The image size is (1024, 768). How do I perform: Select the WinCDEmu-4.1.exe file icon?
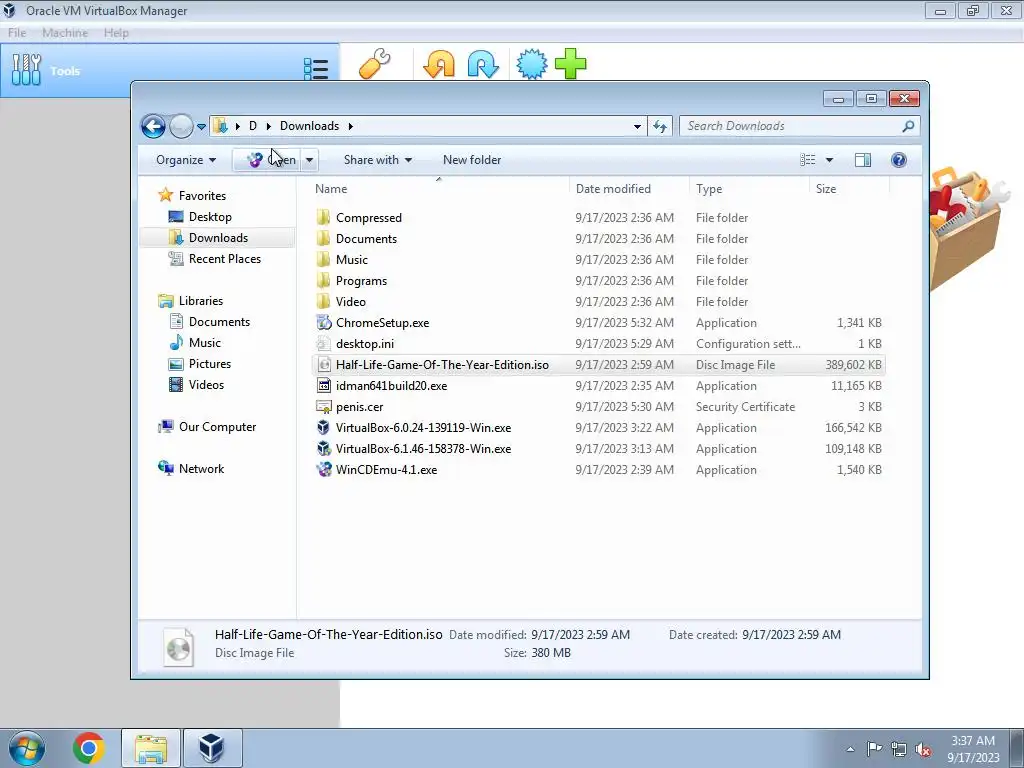click(324, 470)
